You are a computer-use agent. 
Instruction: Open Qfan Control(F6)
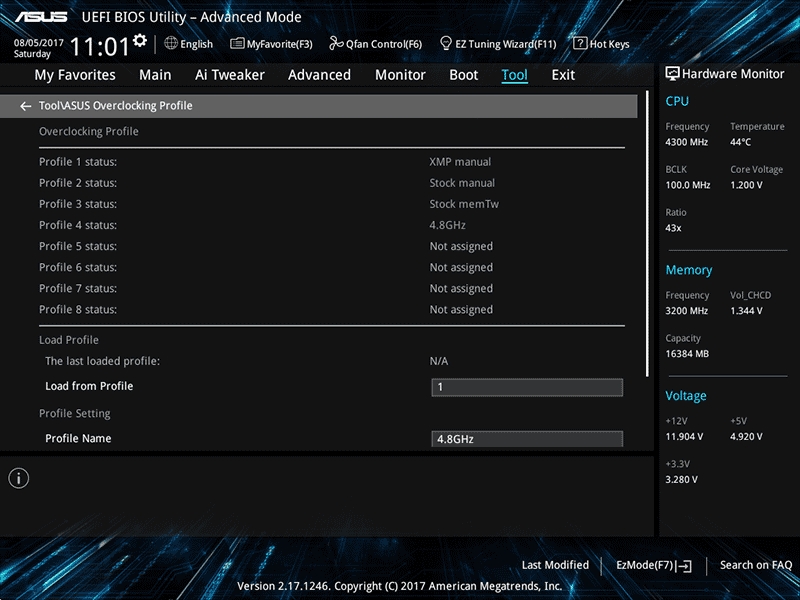(376, 44)
